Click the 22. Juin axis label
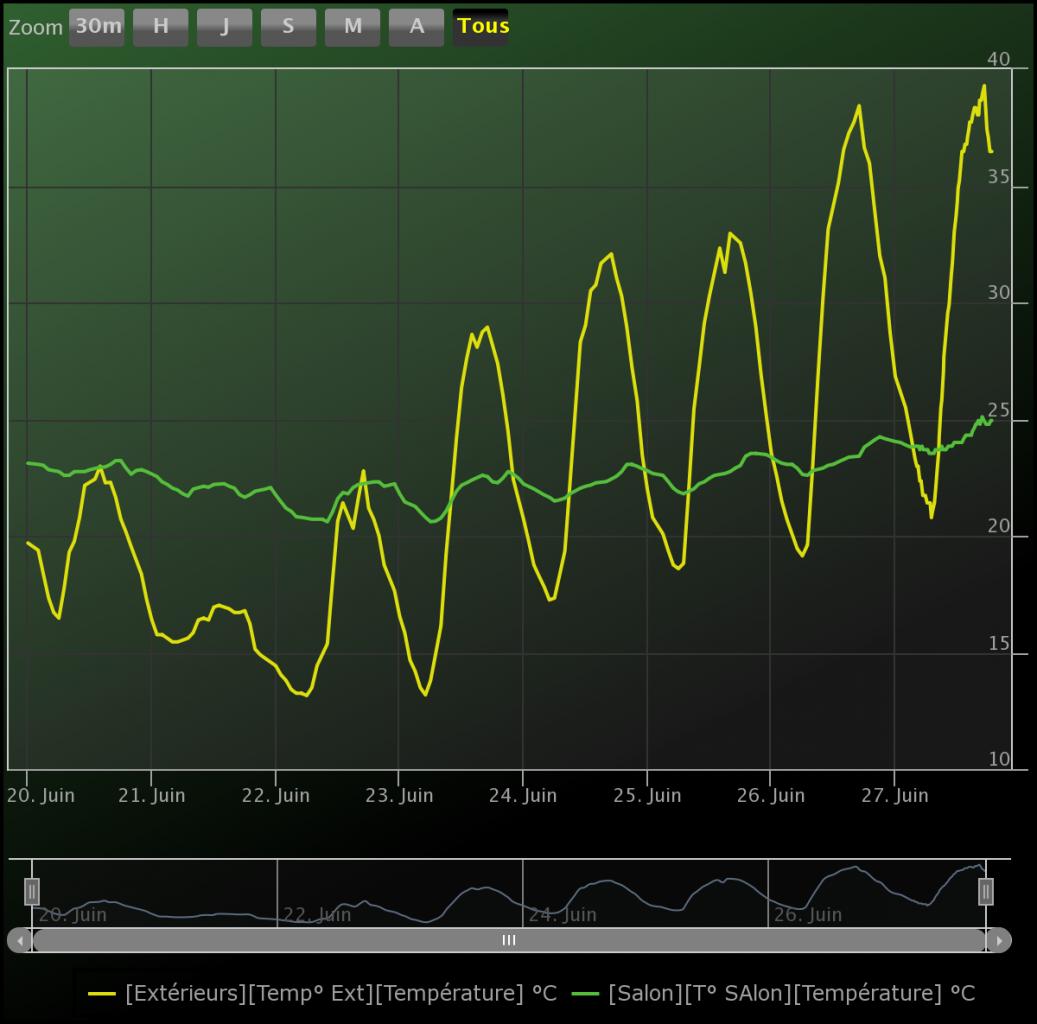 [x=276, y=795]
